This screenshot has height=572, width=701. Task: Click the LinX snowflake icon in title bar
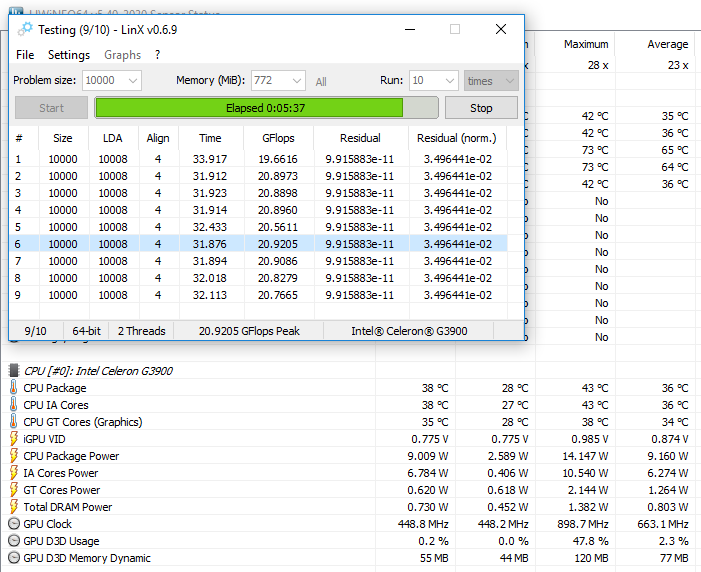[x=25, y=29]
